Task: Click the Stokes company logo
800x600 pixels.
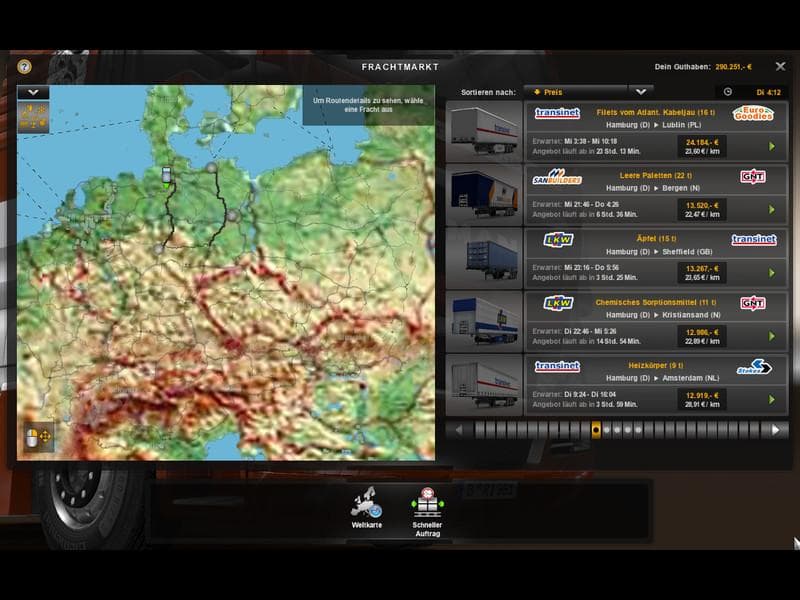Action: tap(754, 367)
